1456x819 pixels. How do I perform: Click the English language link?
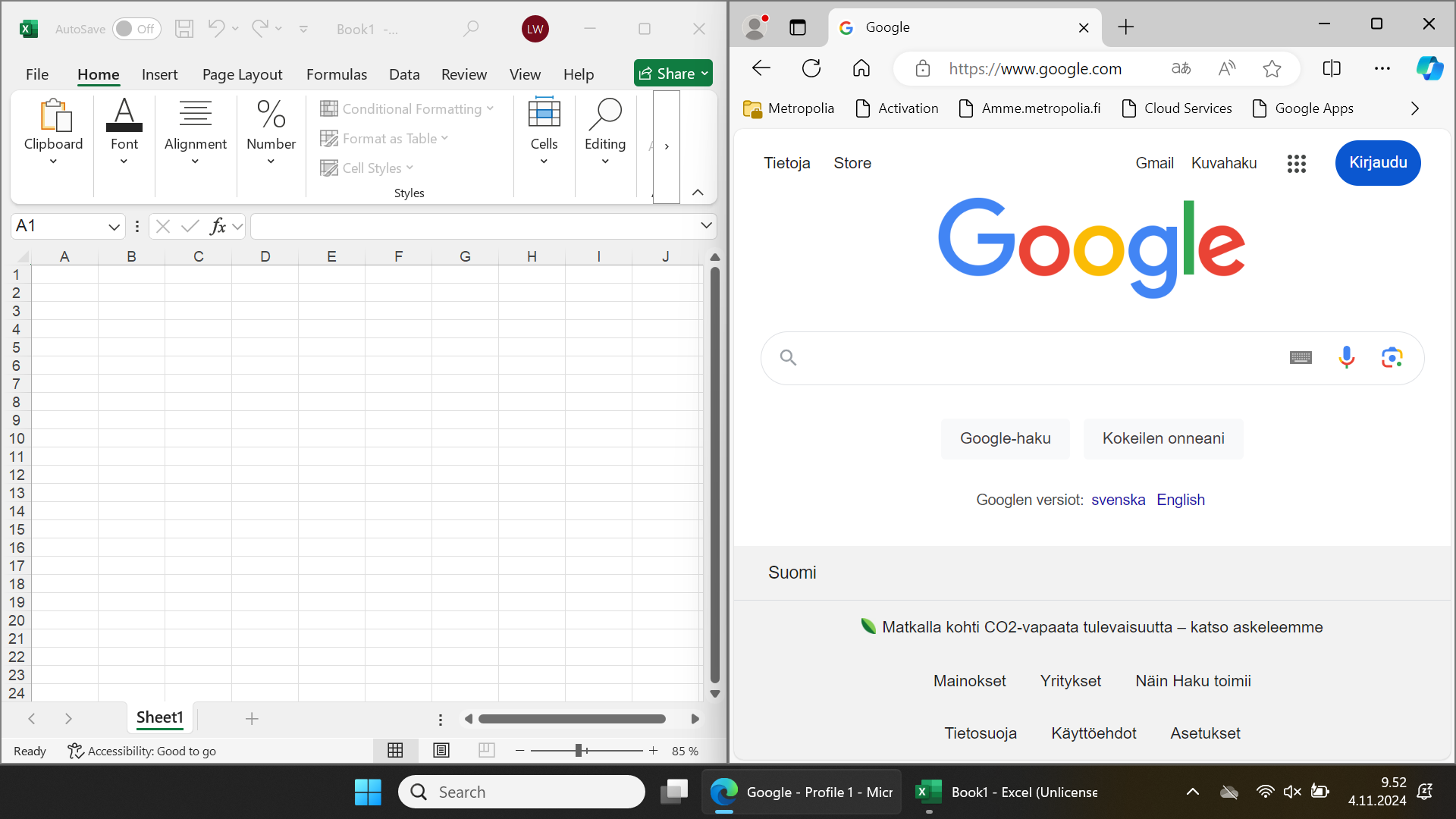point(1180,500)
